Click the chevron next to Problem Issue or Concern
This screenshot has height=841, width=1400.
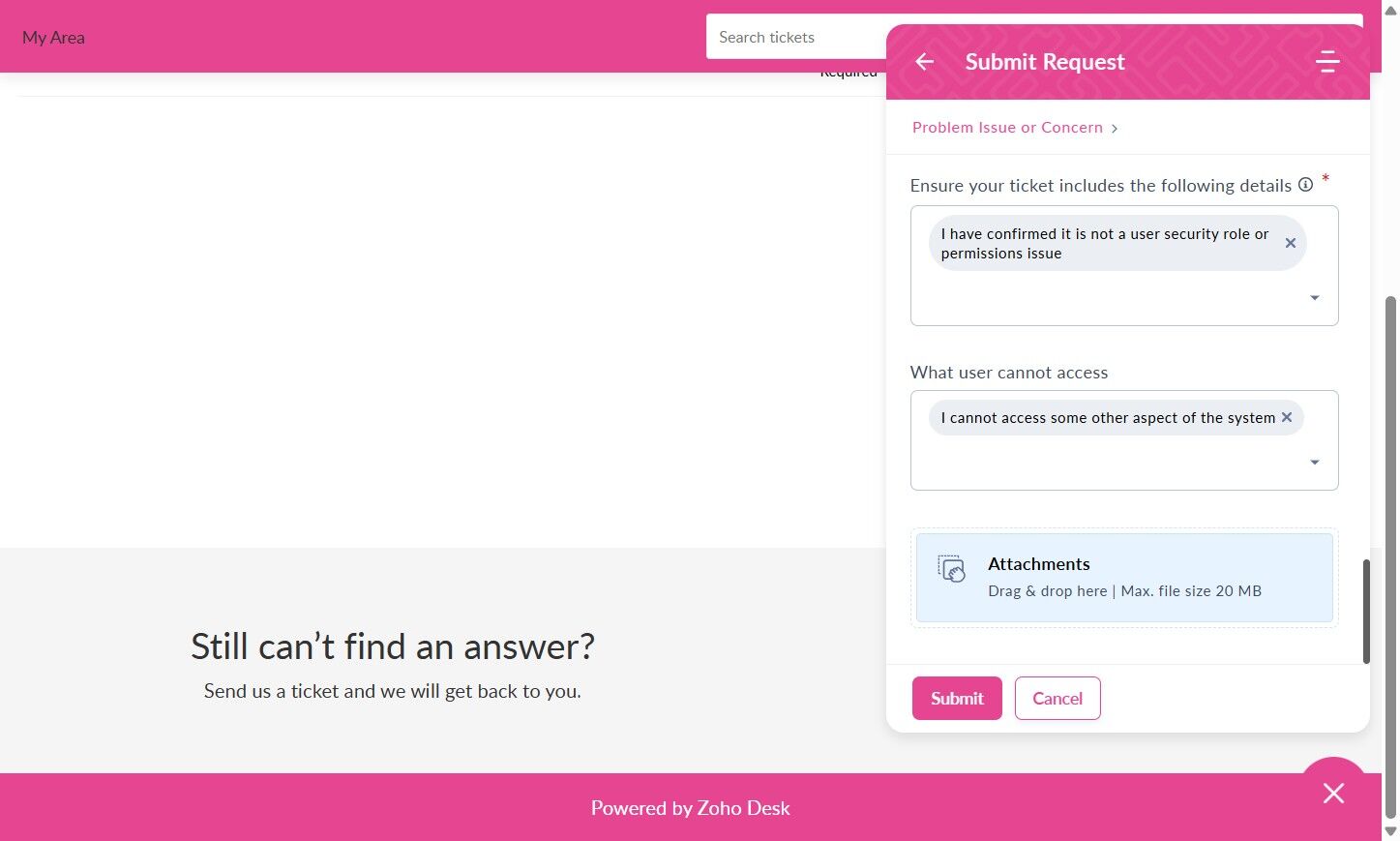pos(1115,129)
